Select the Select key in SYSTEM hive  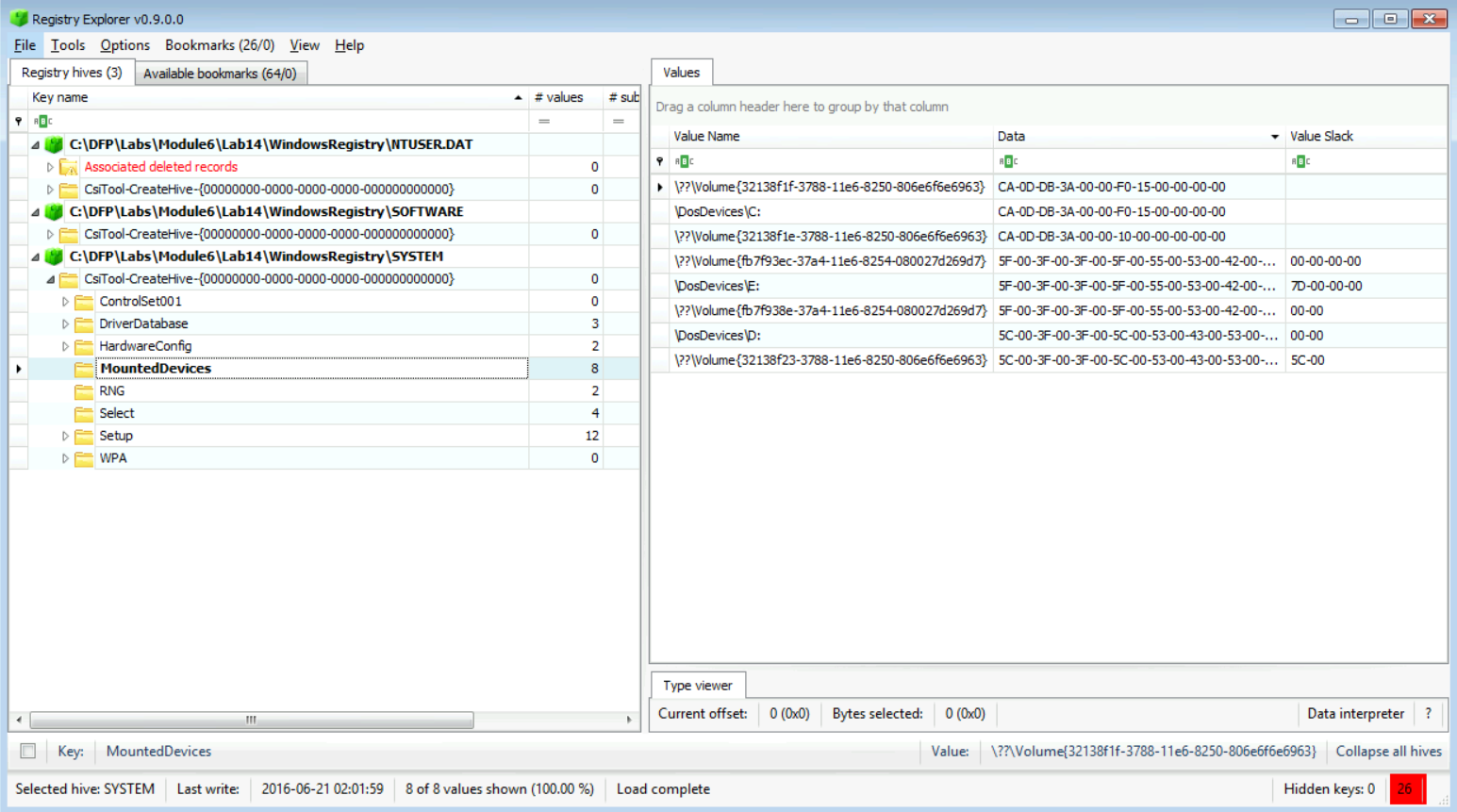[116, 413]
